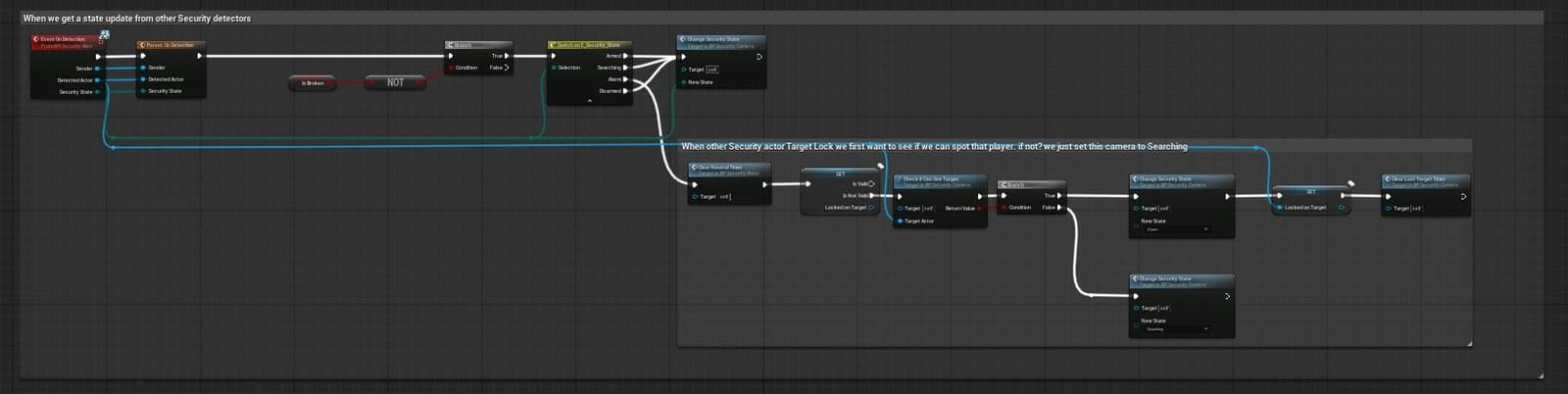Viewport: 1568px width, 394px height.
Task: Click Is Valid exec pin on GET node
Action: coord(871,184)
